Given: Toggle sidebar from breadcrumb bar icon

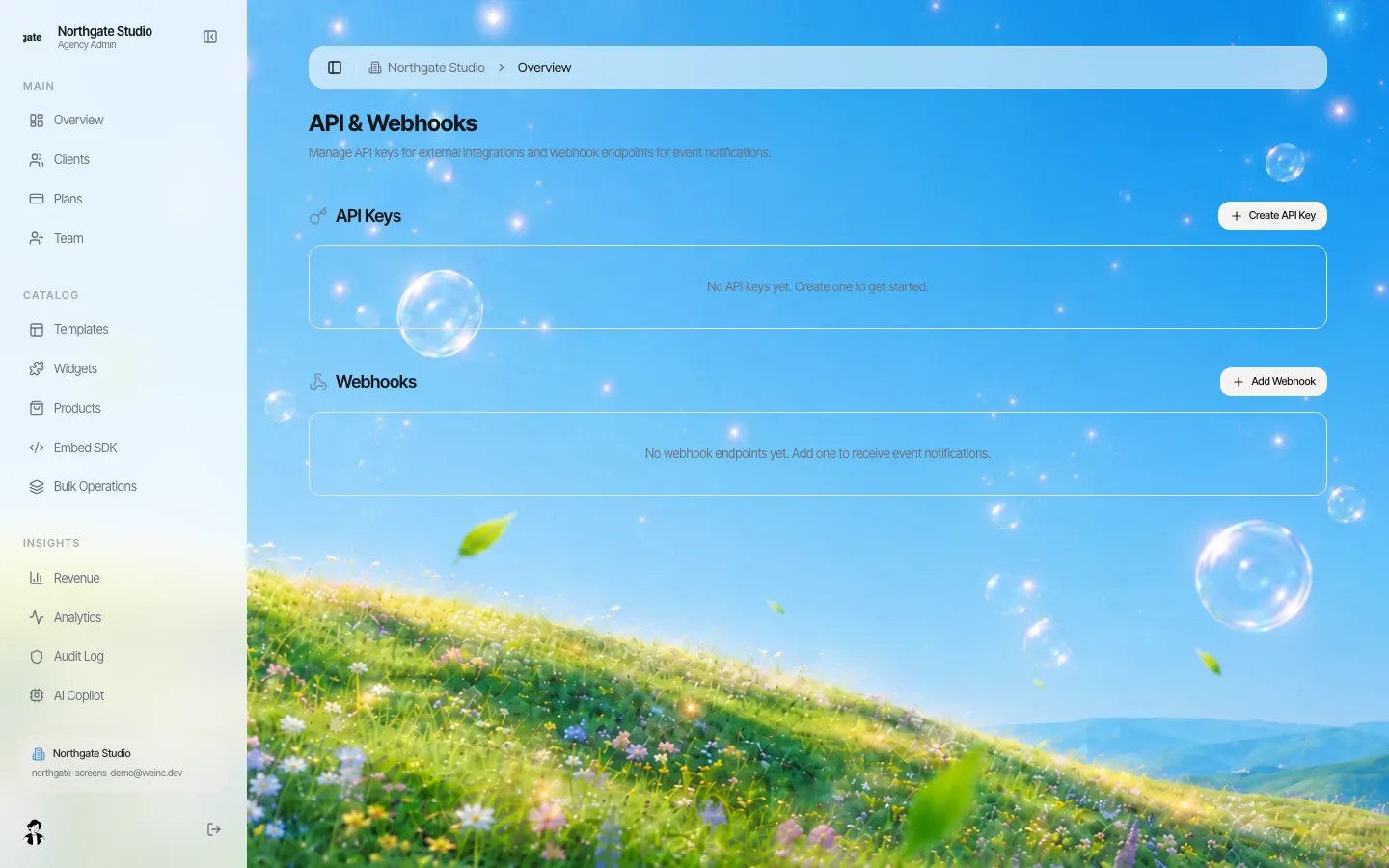Looking at the screenshot, I should tap(335, 68).
